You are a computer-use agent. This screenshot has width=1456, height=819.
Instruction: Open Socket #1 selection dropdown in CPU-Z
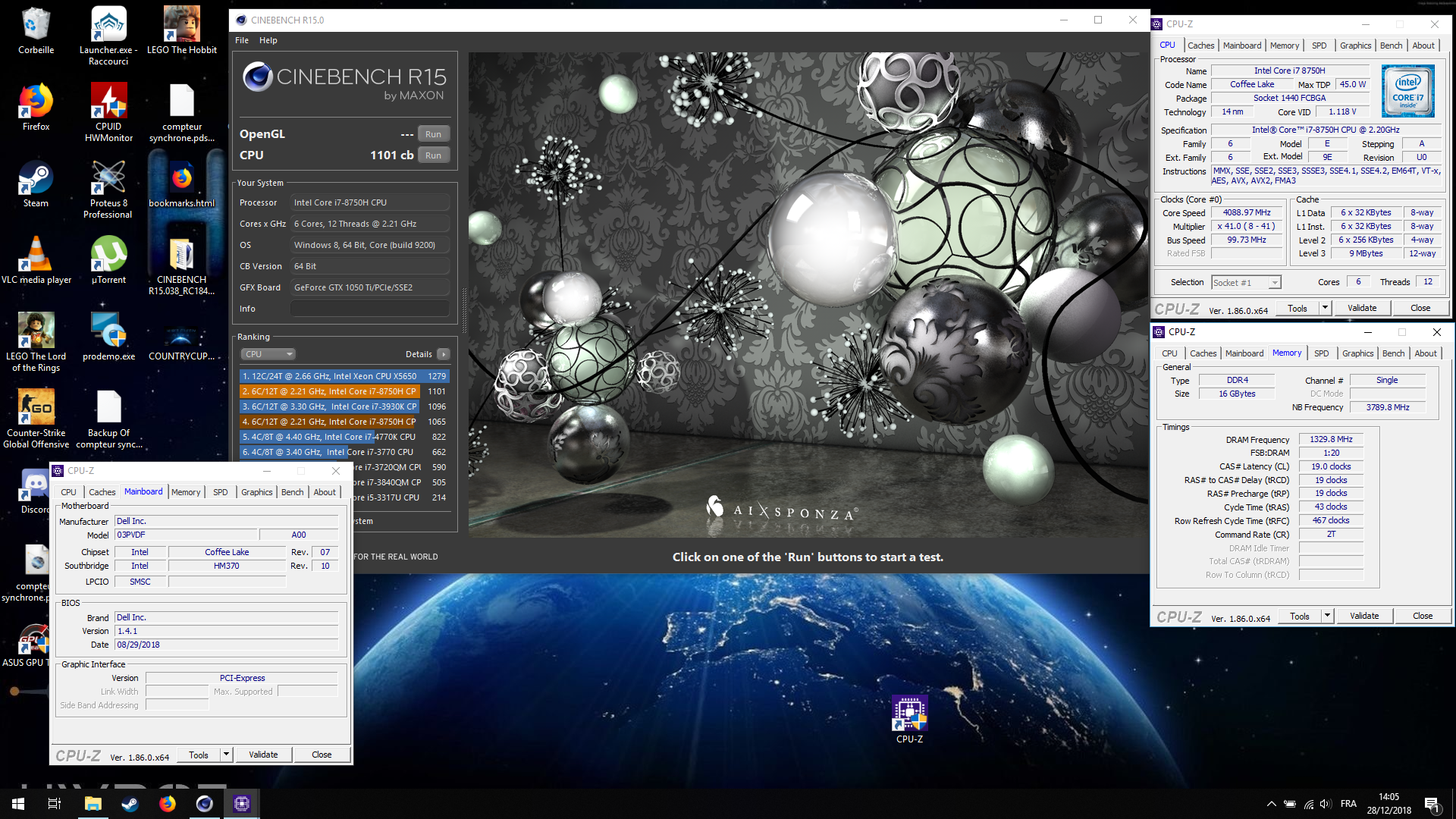click(x=1247, y=283)
